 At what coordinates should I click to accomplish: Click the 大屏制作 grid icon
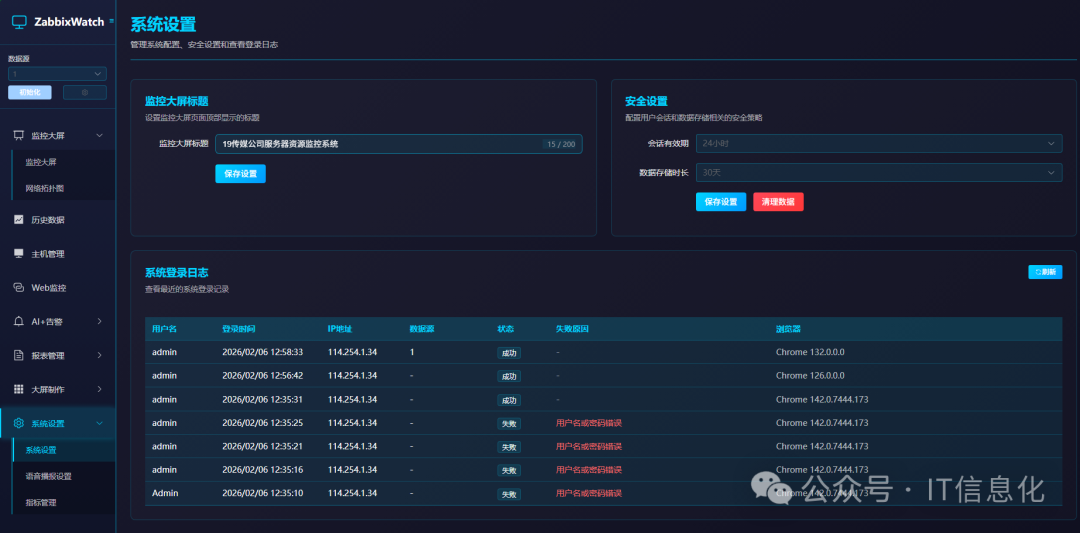[19, 389]
